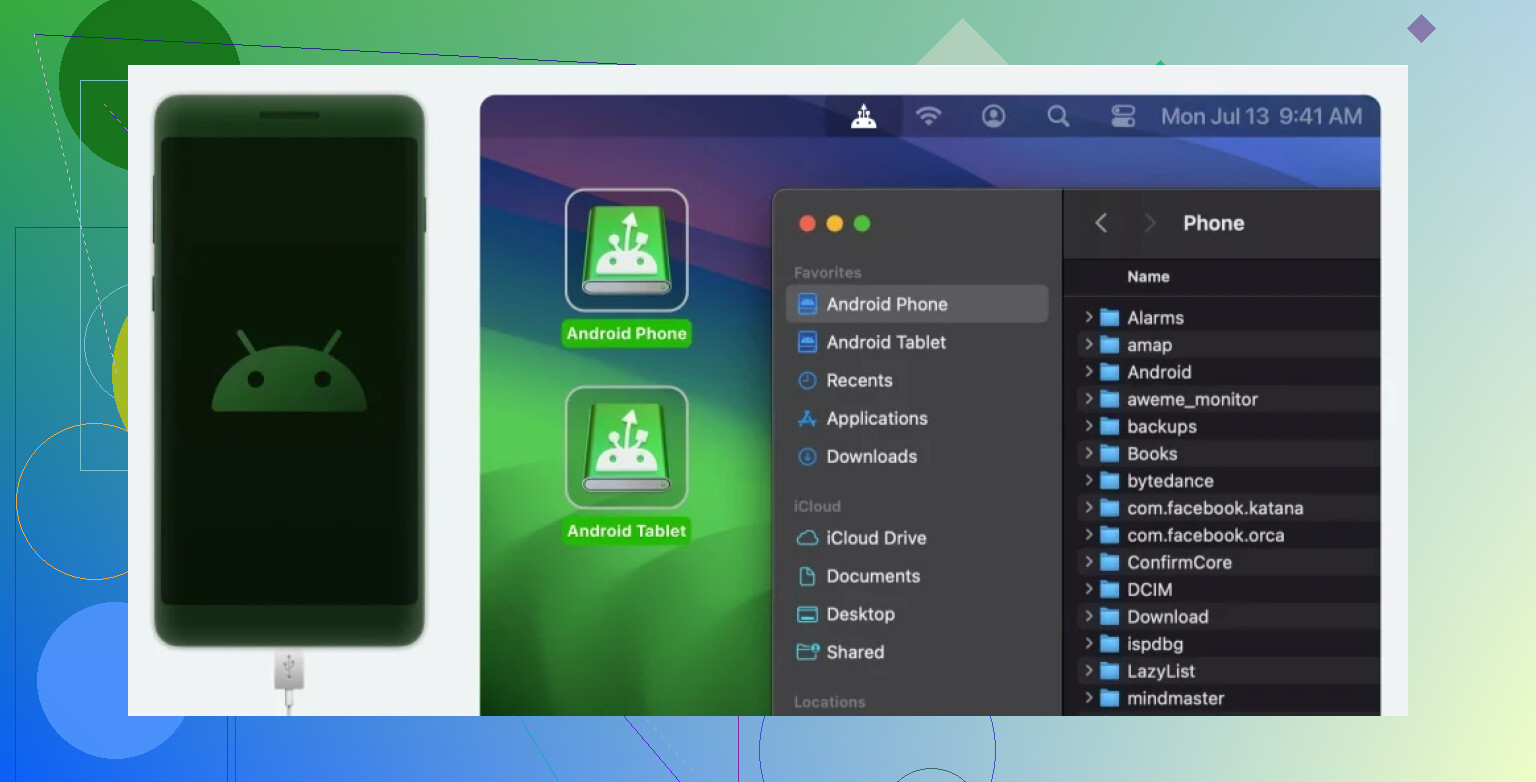Expand the Android folder
The image size is (1536, 782).
pyautogui.click(x=1088, y=371)
